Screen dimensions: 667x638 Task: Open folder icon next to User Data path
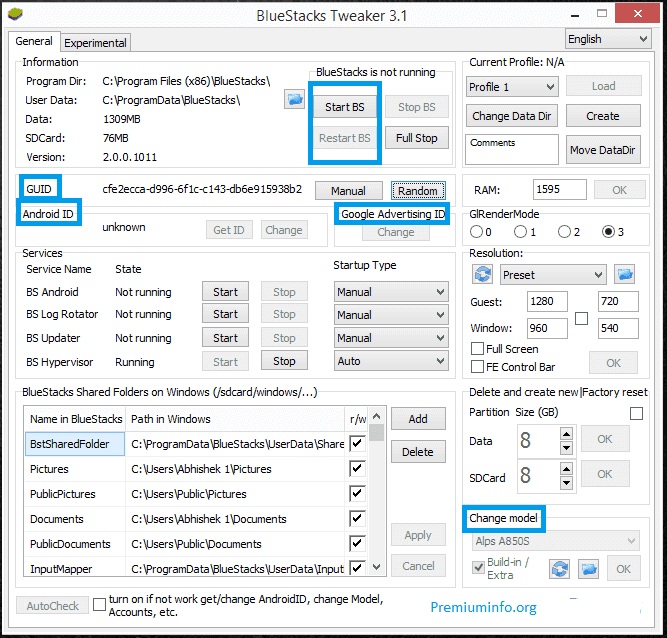coord(294,100)
